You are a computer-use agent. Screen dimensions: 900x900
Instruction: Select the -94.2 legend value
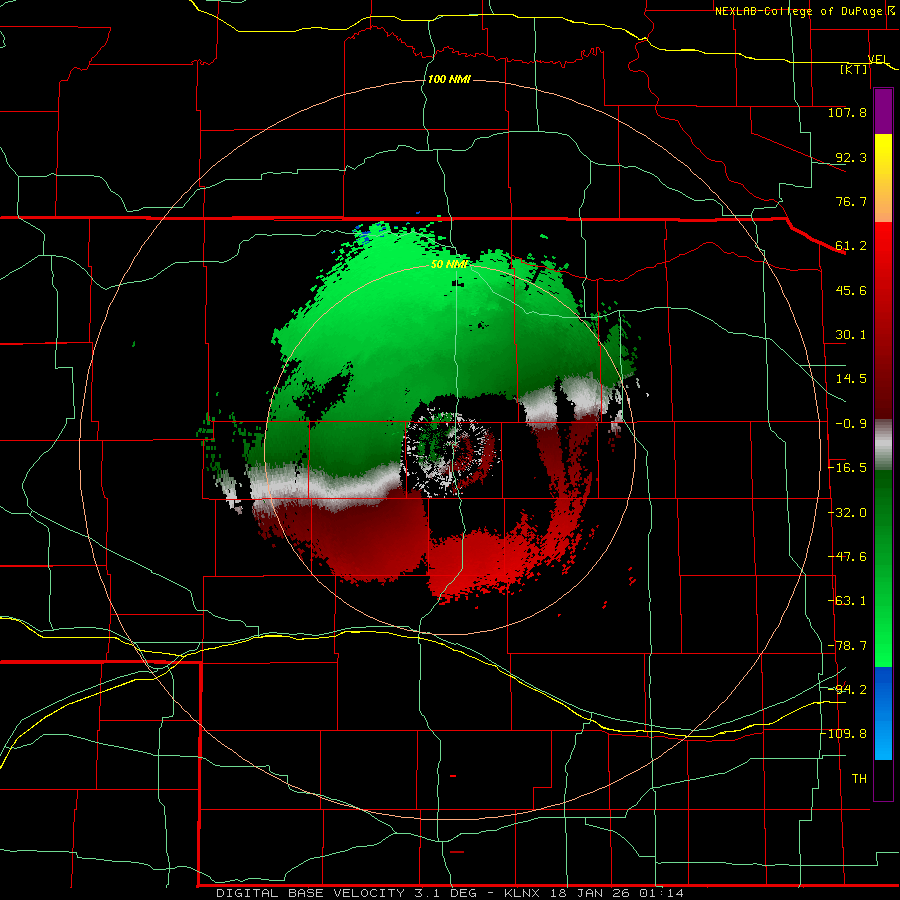[x=847, y=690]
